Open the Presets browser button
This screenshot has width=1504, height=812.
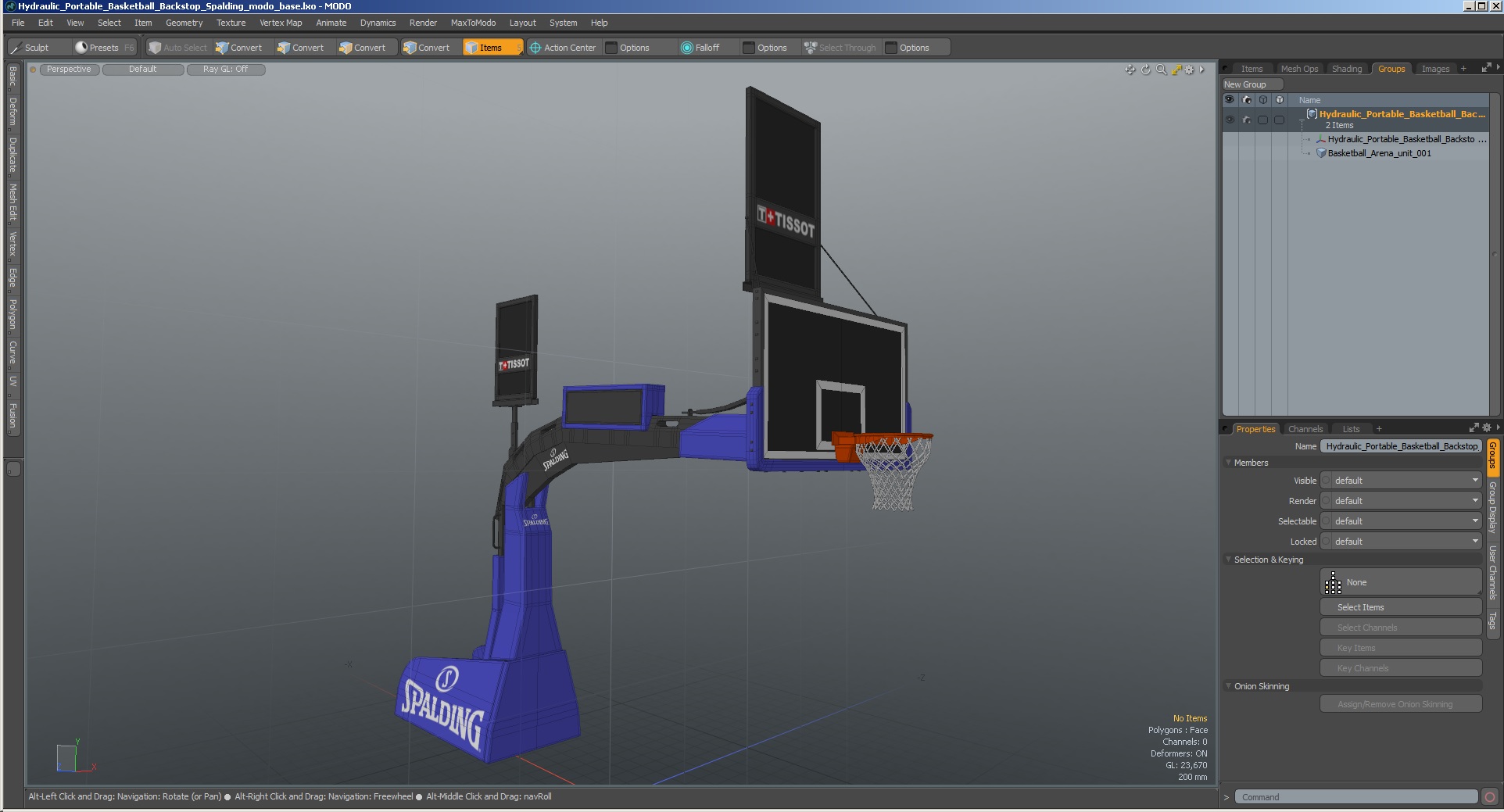[x=104, y=48]
